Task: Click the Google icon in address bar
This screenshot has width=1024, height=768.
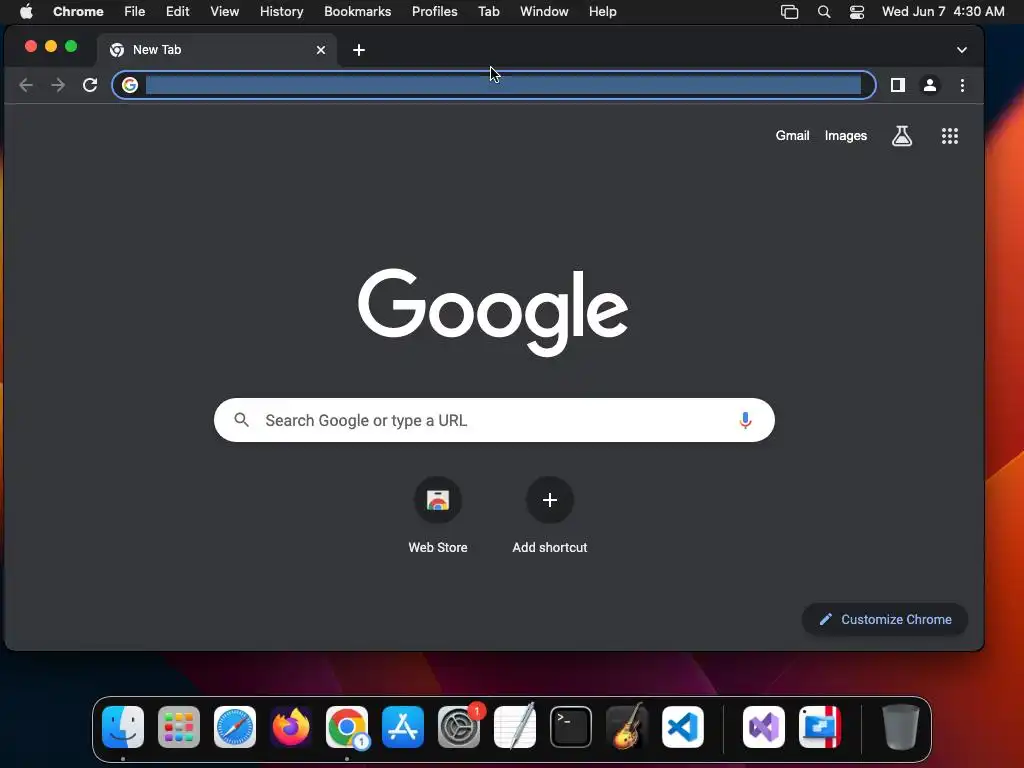Action: pyautogui.click(x=130, y=85)
